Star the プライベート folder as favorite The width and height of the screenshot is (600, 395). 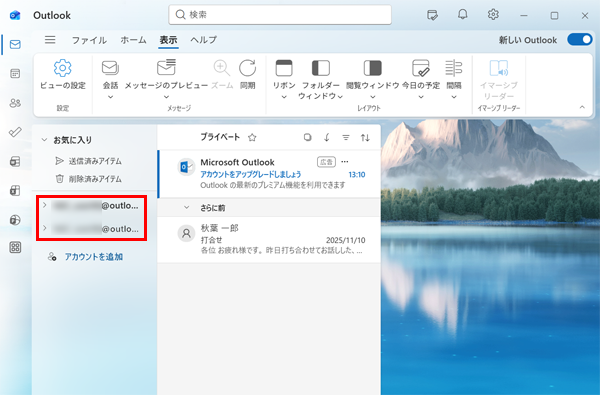pos(252,137)
